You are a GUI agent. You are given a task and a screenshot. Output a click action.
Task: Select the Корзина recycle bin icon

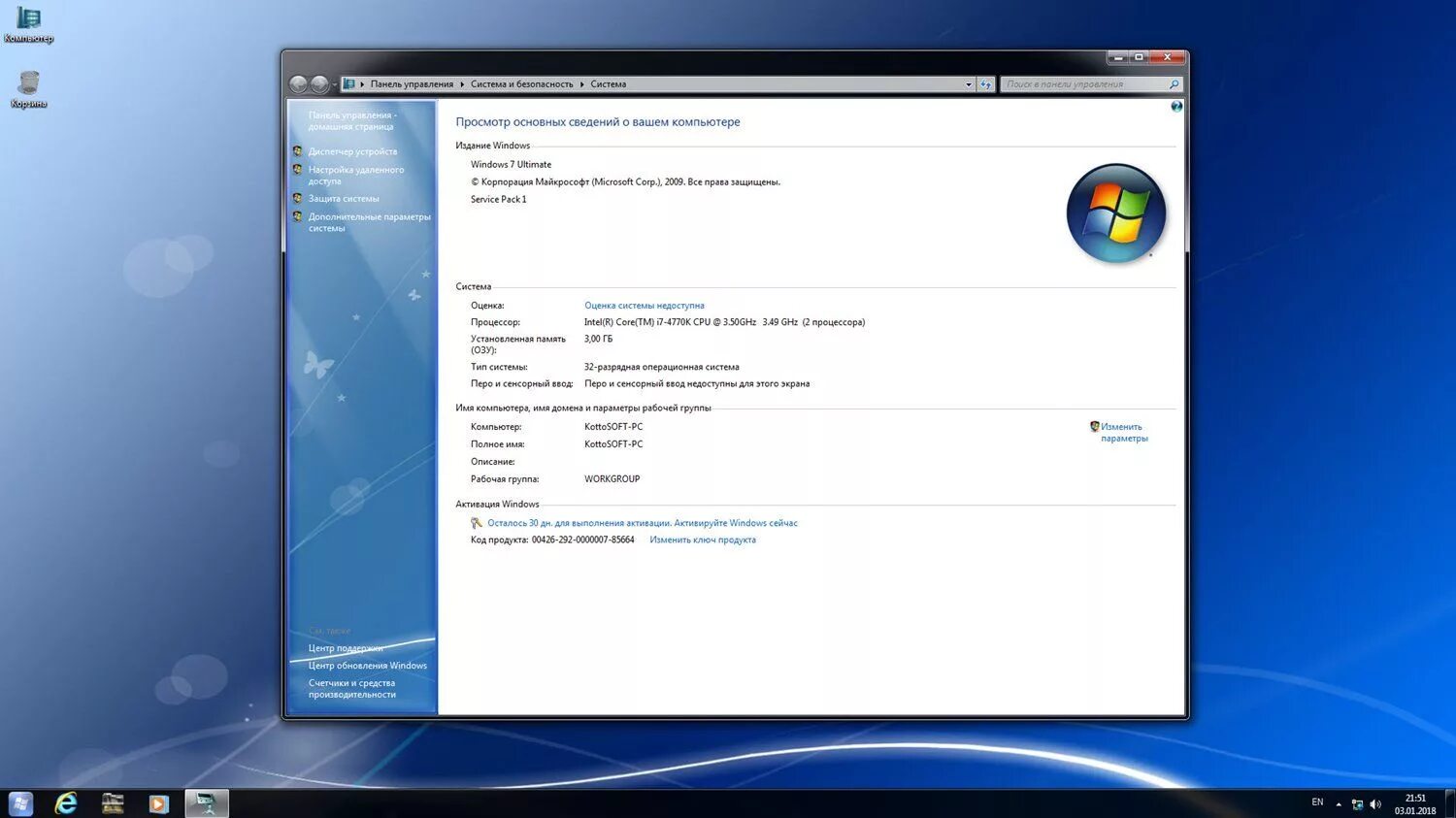[28, 89]
